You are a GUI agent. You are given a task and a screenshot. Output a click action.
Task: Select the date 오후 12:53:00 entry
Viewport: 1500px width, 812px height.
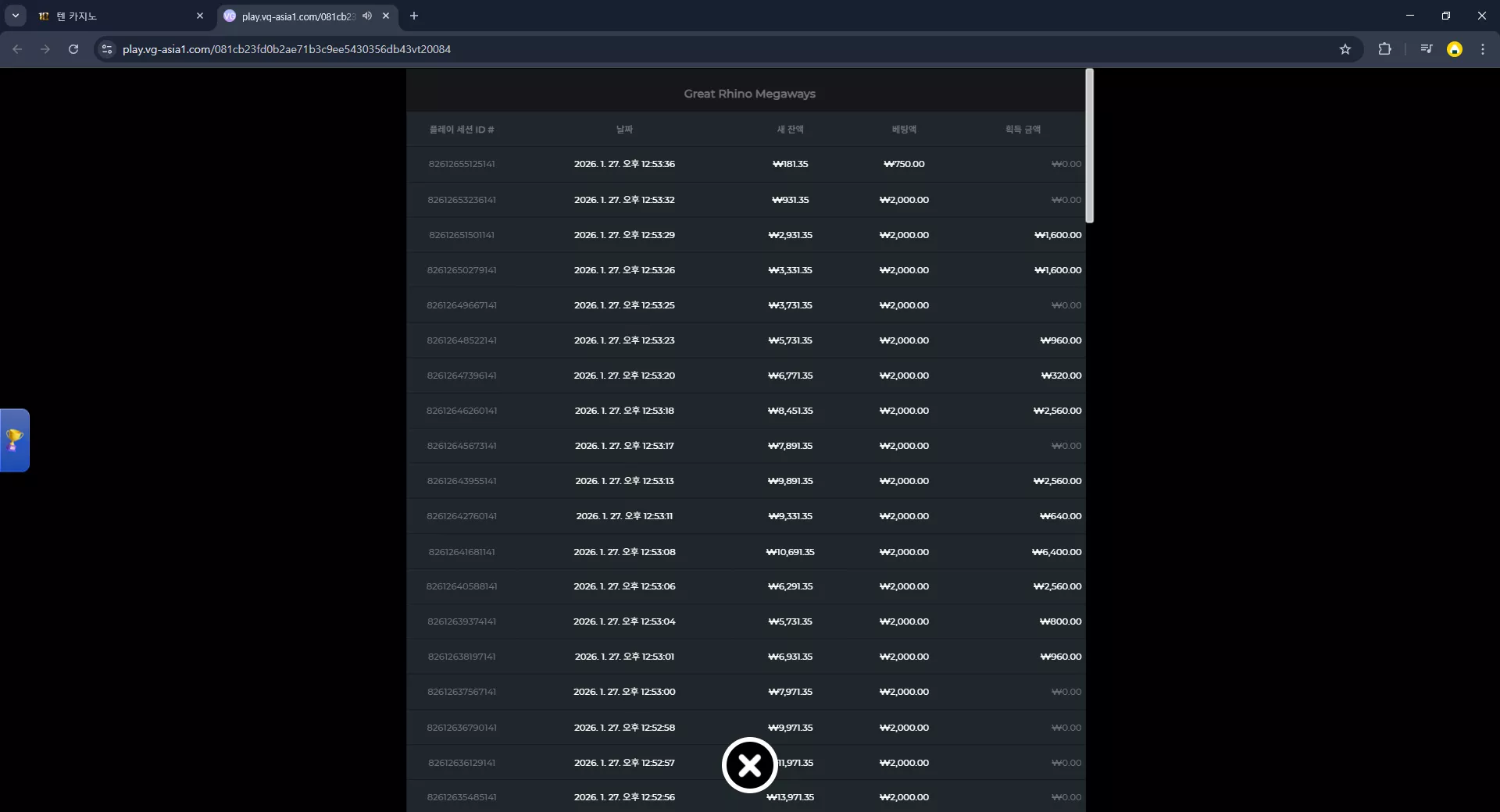(624, 692)
